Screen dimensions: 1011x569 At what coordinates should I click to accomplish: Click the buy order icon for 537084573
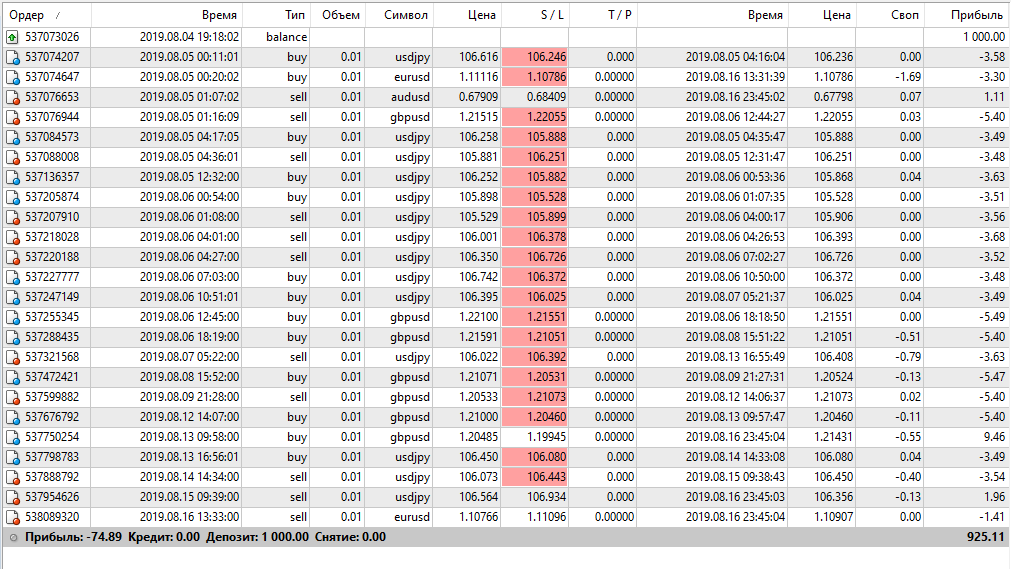(x=12, y=137)
